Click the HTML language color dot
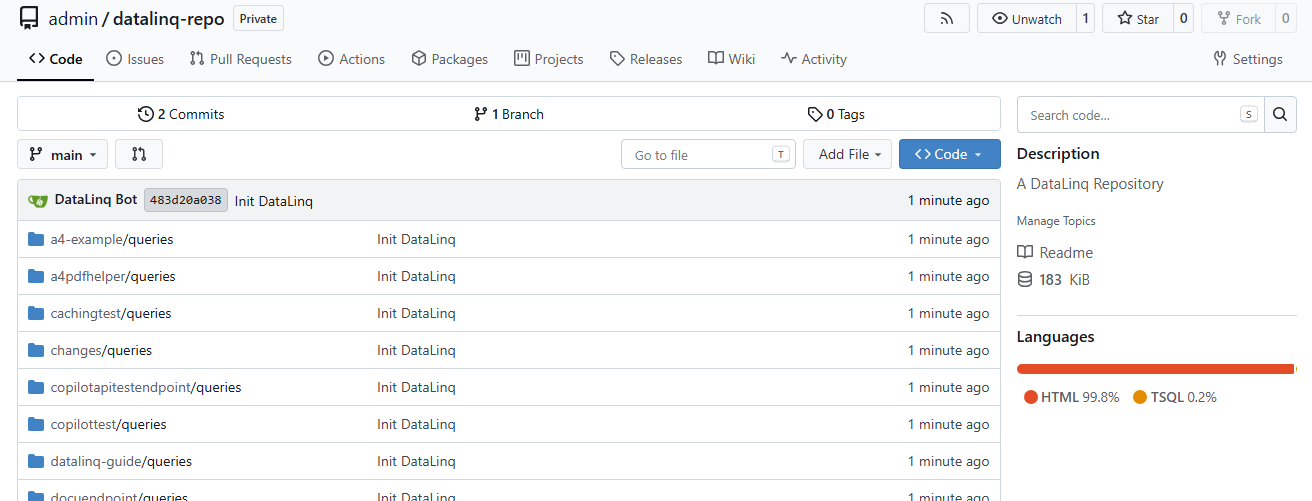The image size is (1312, 501). (x=1031, y=397)
